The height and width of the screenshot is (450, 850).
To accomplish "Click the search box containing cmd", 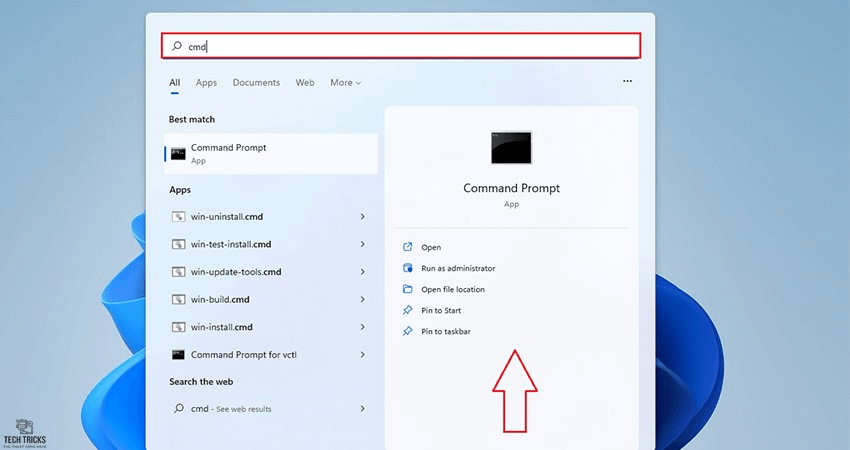I will click(x=401, y=46).
